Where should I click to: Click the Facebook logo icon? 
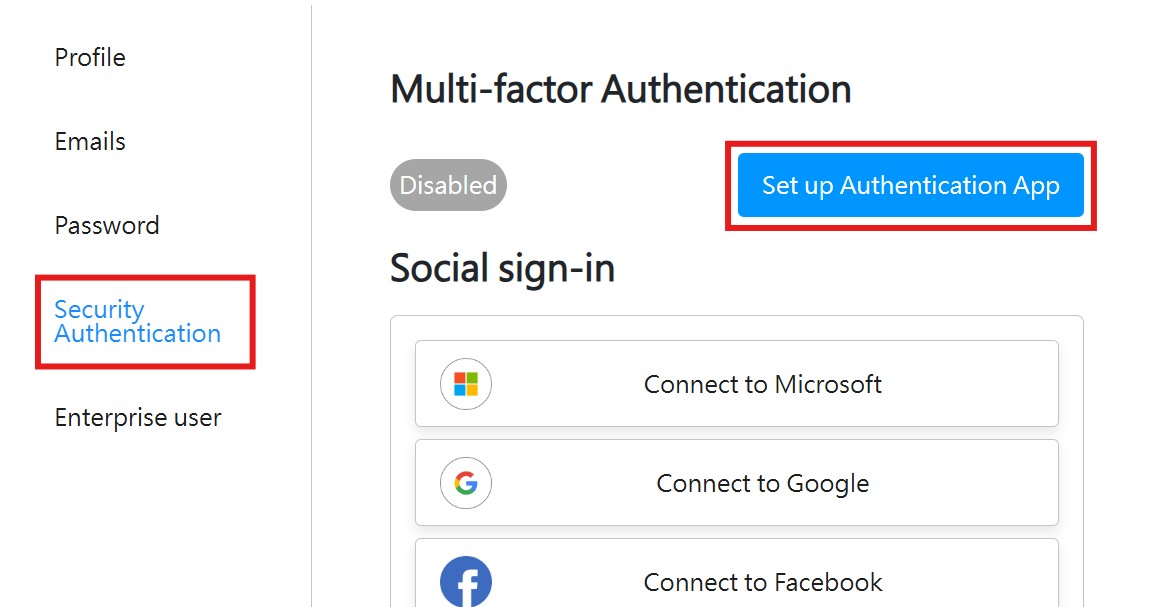[x=466, y=582]
